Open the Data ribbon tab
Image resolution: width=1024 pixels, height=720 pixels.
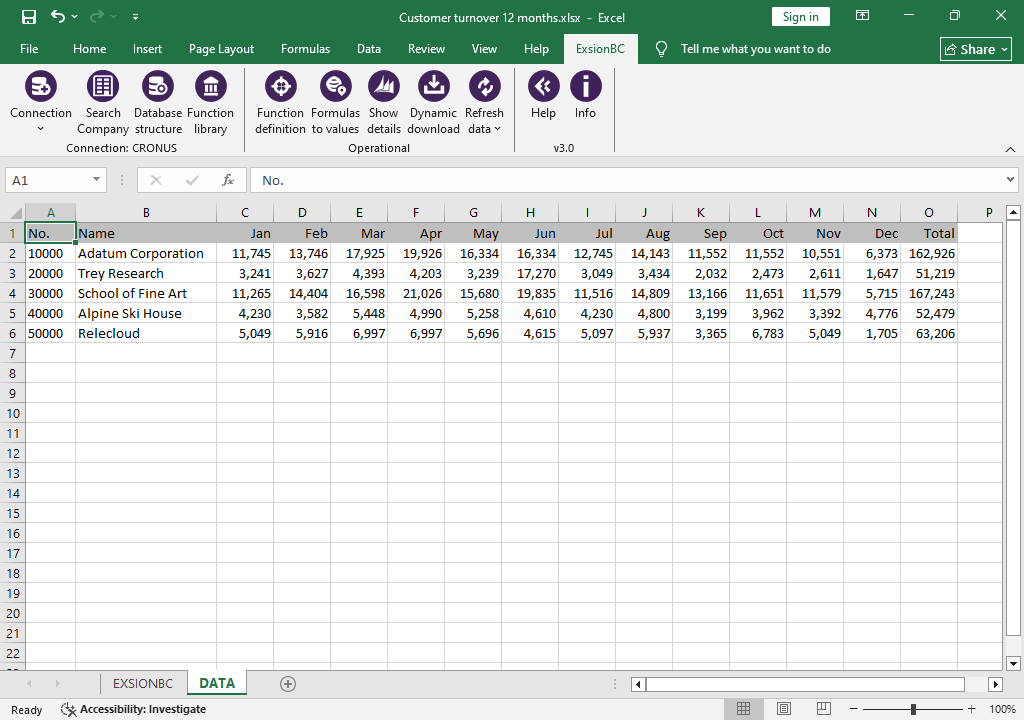tap(368, 49)
